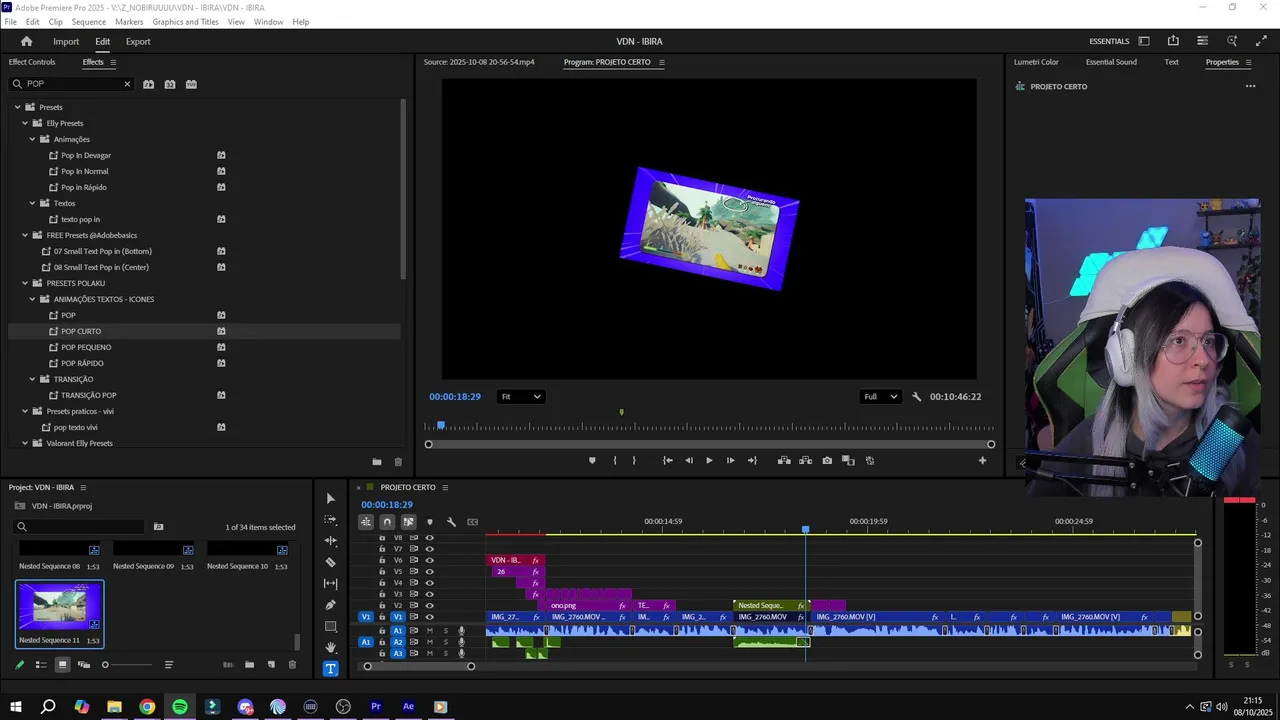Collapse the TRANSIÇÃO folder

point(32,379)
